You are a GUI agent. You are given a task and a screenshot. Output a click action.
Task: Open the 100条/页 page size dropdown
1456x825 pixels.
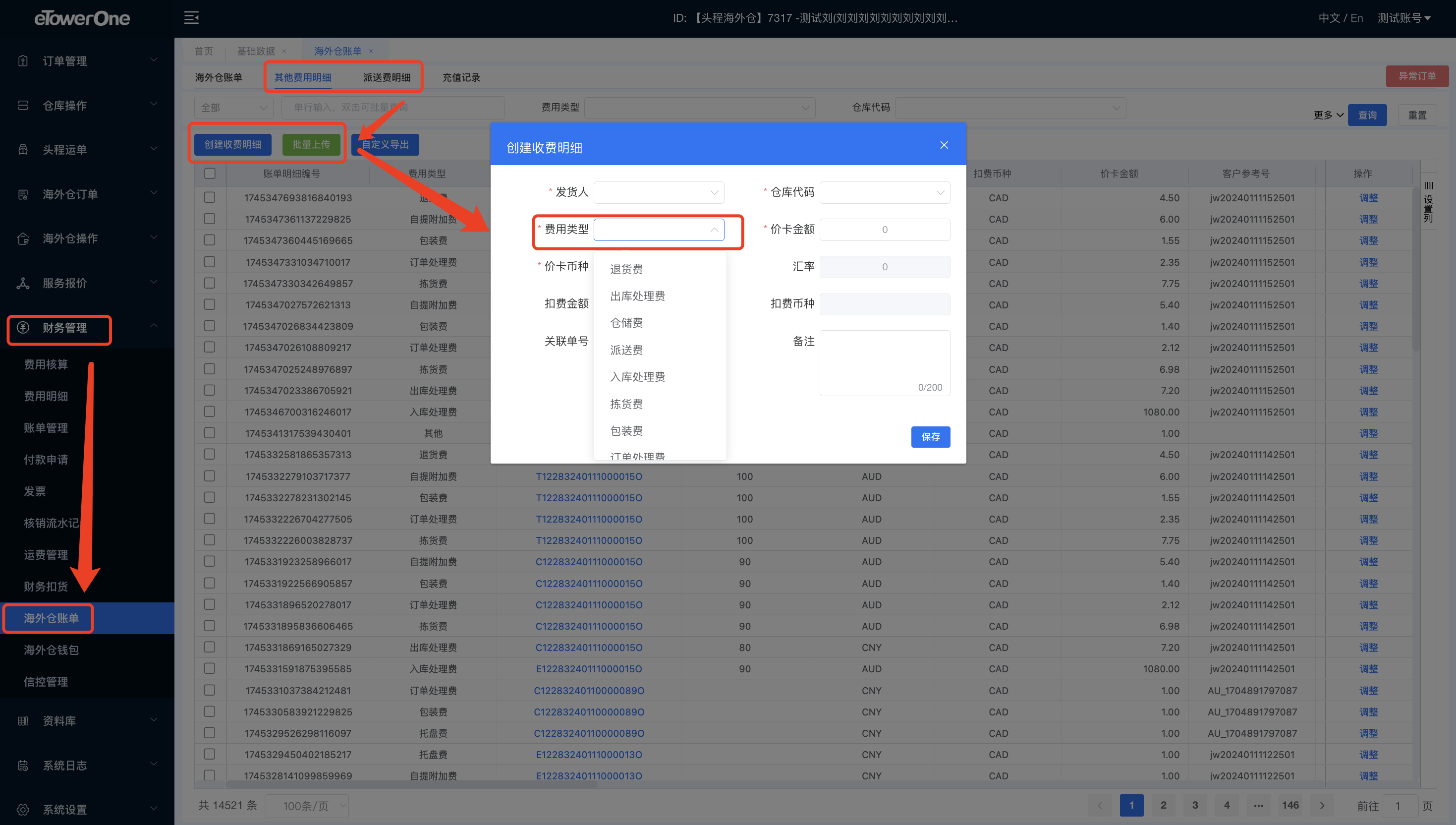tap(306, 805)
